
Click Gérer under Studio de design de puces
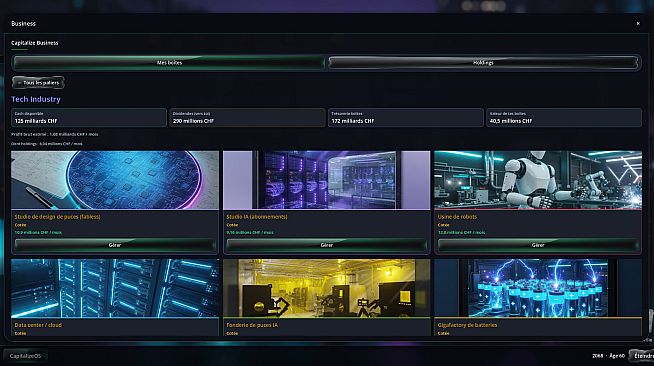[115, 245]
